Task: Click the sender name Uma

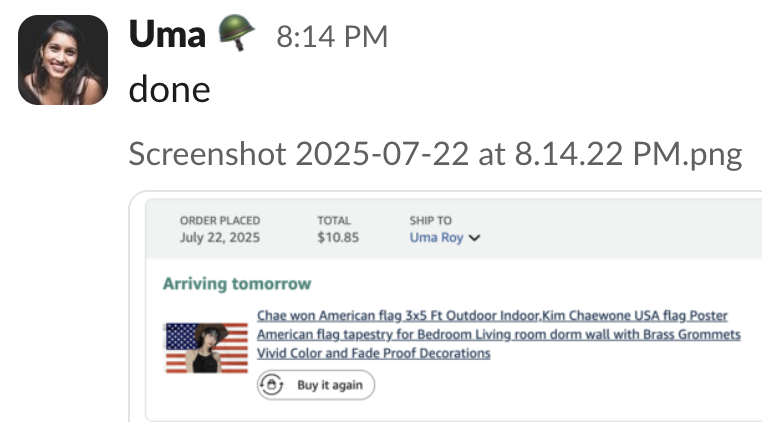Action: (x=167, y=35)
